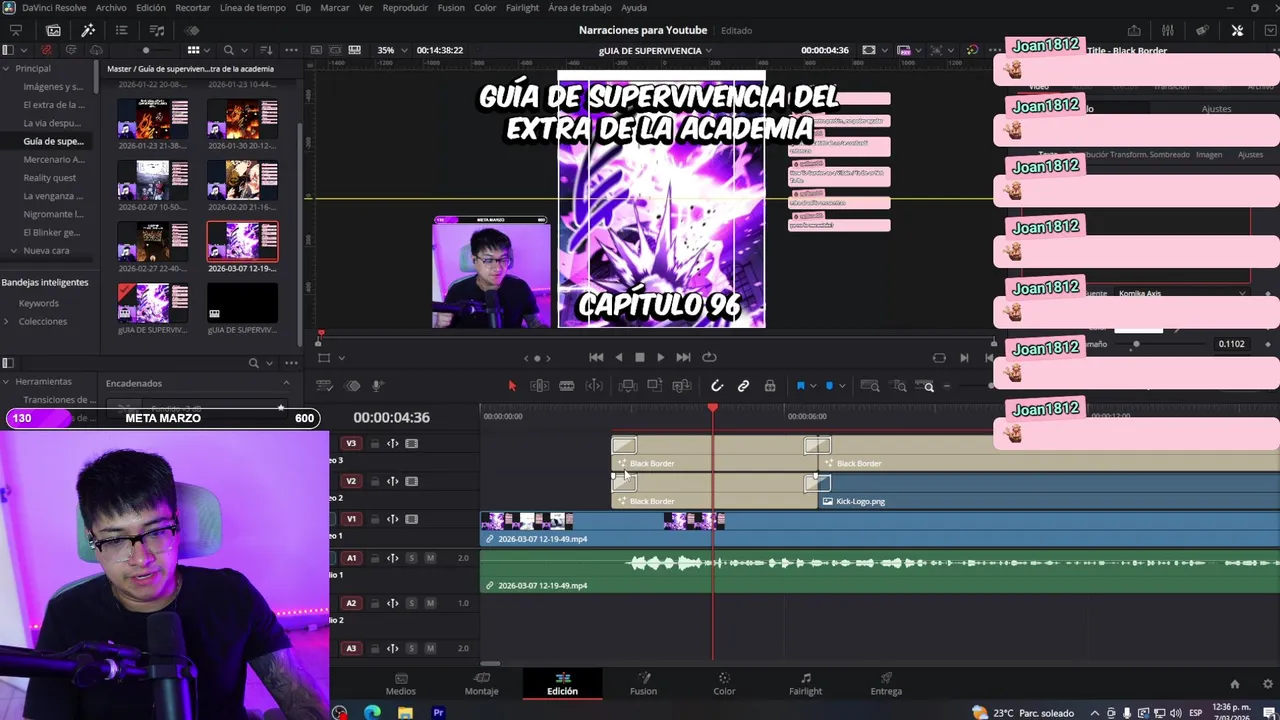The width and height of the screenshot is (1280, 720).
Task: Open the Edit Index list icon
Action: [x=122, y=30]
